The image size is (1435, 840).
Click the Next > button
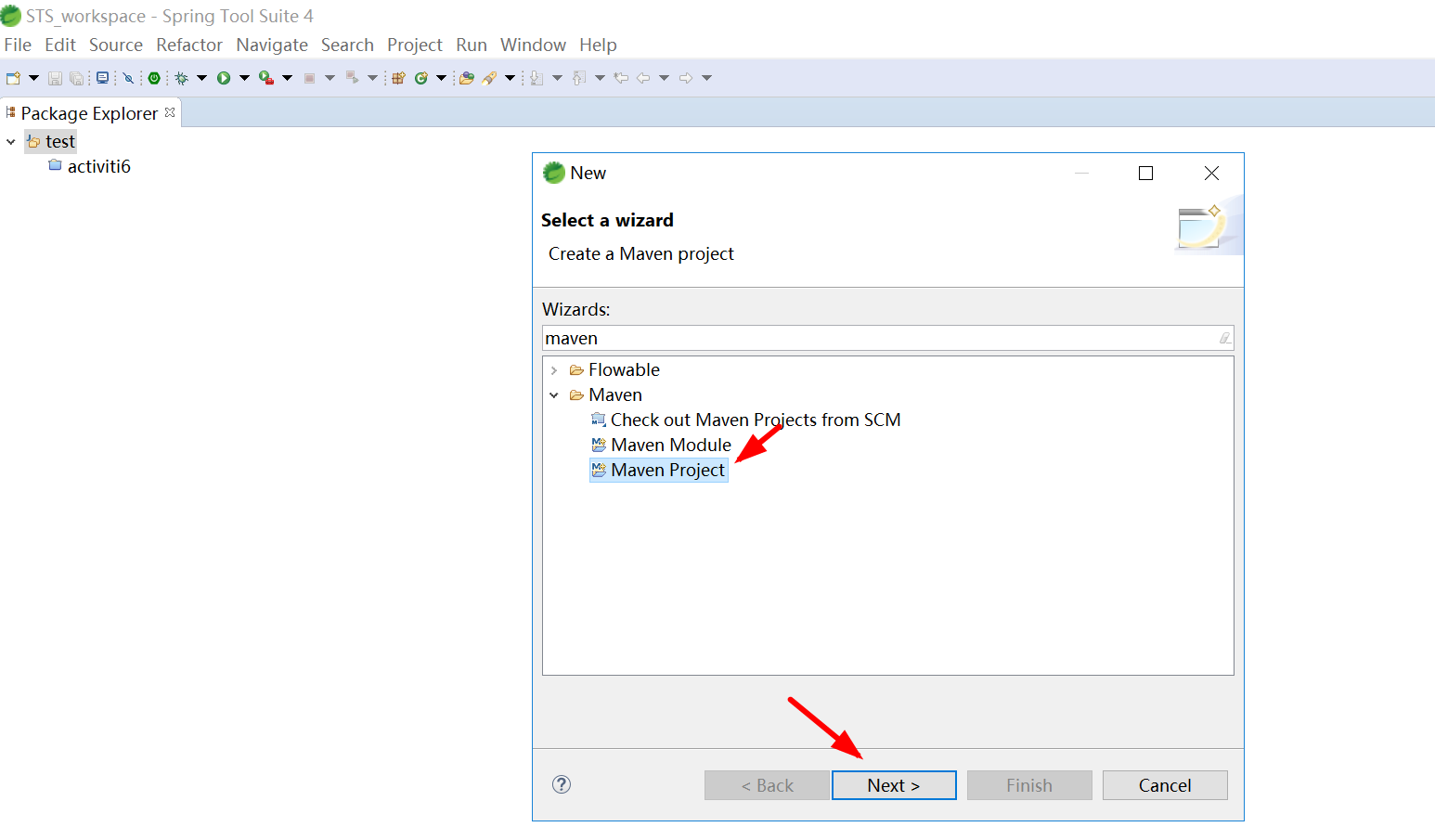coord(894,785)
